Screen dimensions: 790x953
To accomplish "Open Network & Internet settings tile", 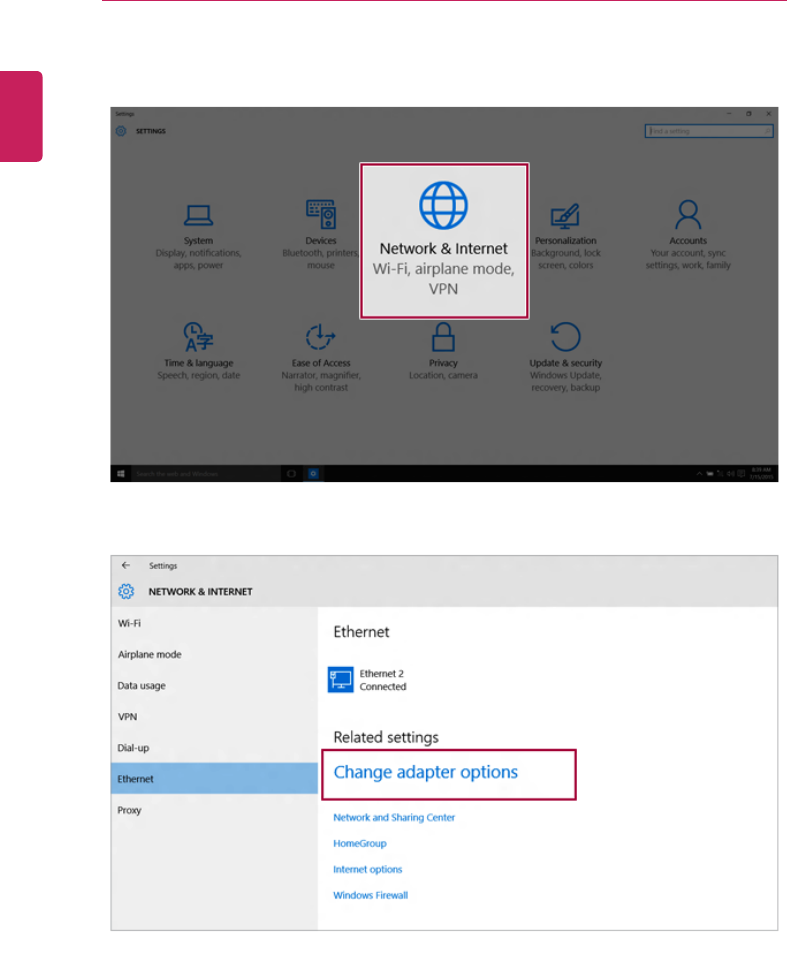I will (x=444, y=240).
